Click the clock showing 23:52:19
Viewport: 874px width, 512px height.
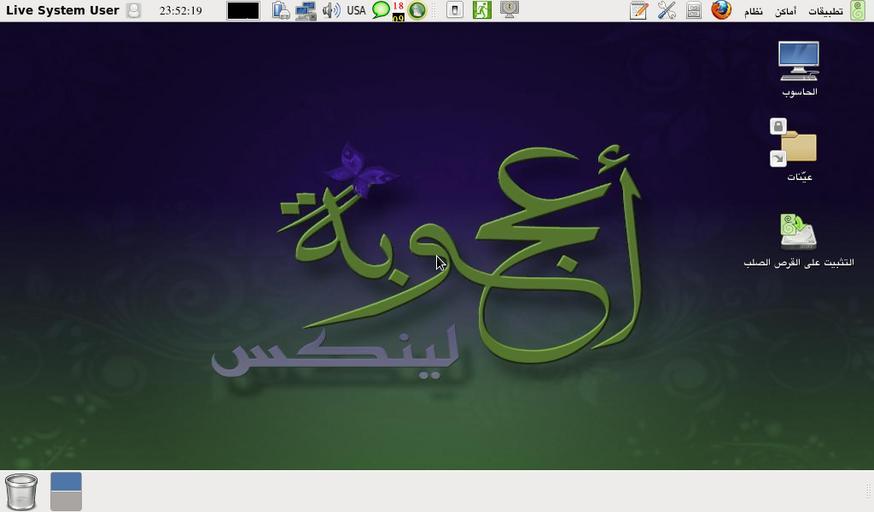181,11
